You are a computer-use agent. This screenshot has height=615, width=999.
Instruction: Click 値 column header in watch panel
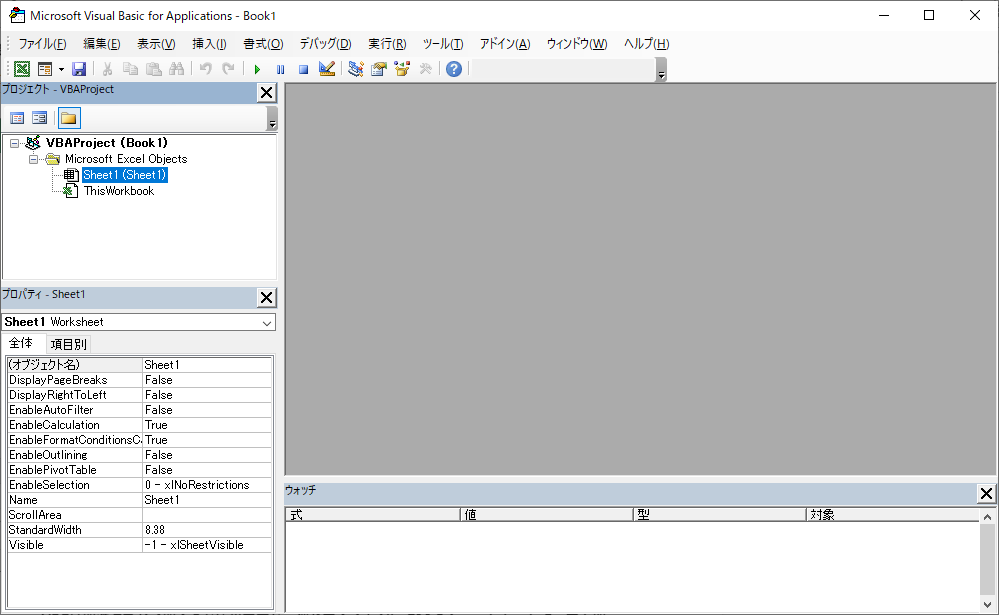(547, 514)
